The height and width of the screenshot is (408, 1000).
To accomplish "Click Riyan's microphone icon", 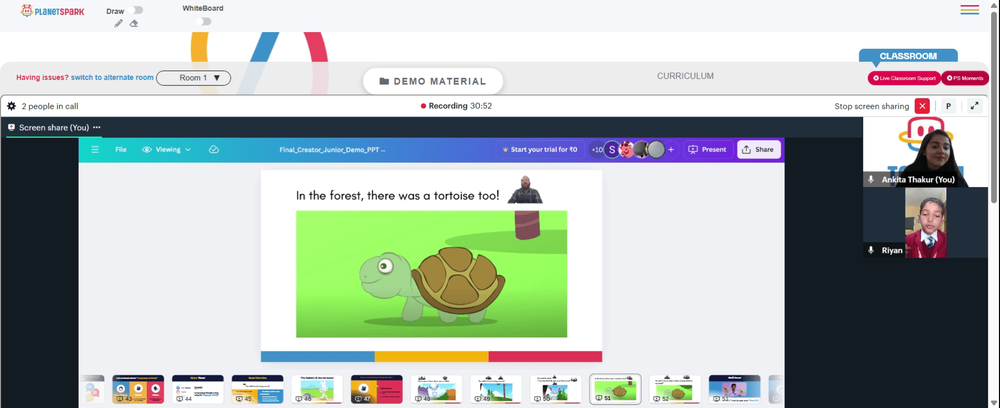I will 871,251.
